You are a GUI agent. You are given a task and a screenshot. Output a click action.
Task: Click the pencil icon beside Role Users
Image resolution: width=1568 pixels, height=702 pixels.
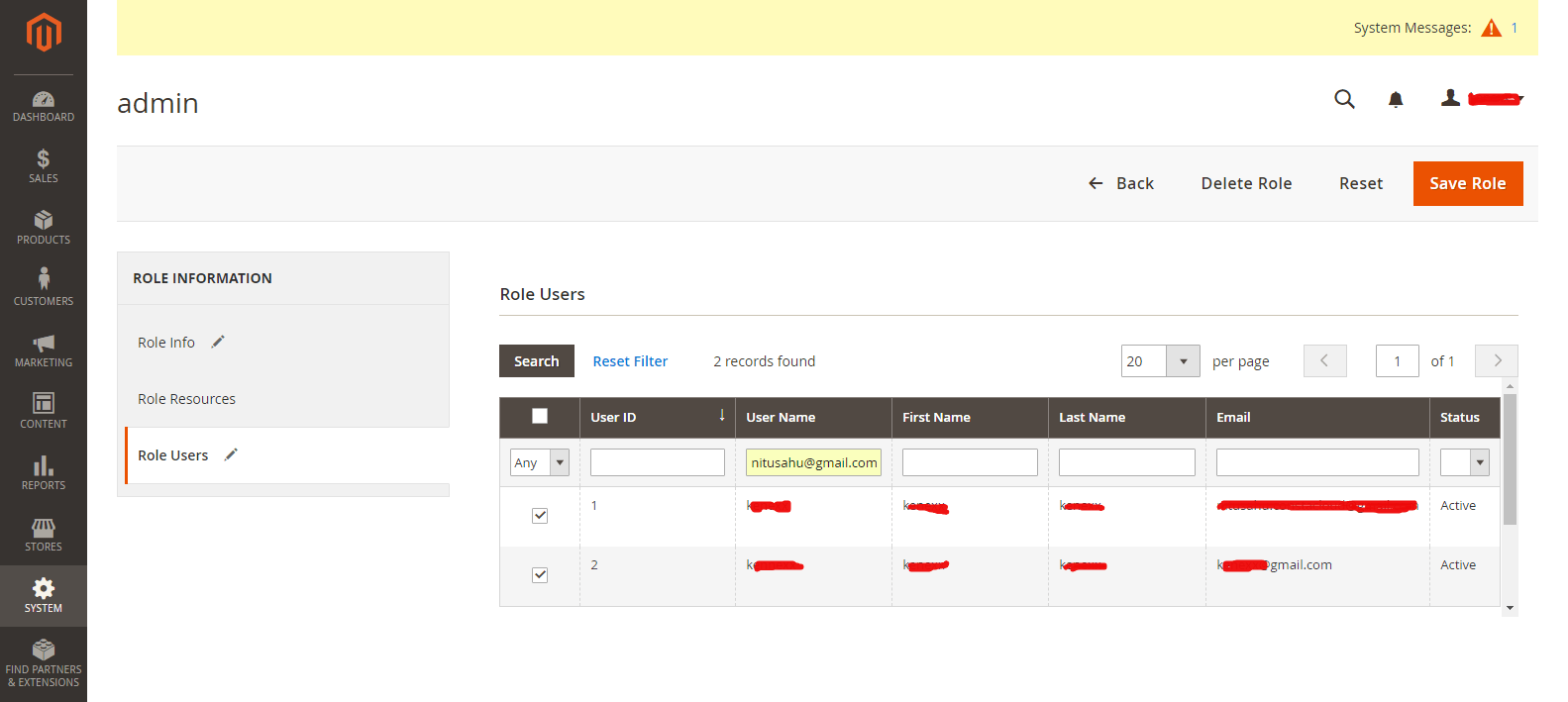[x=231, y=454]
